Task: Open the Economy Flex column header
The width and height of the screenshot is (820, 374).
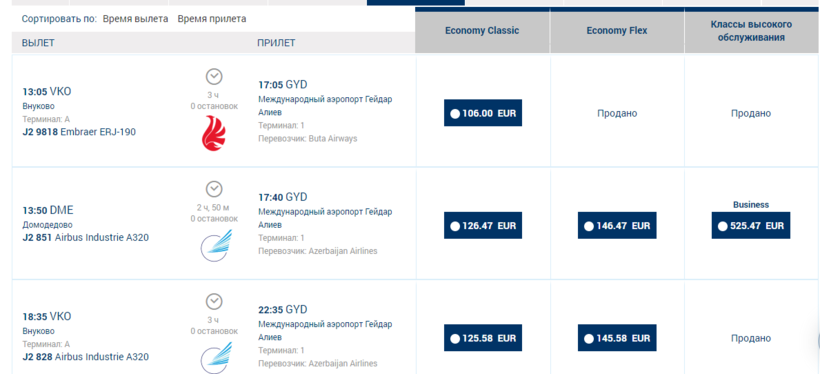Action: point(617,30)
